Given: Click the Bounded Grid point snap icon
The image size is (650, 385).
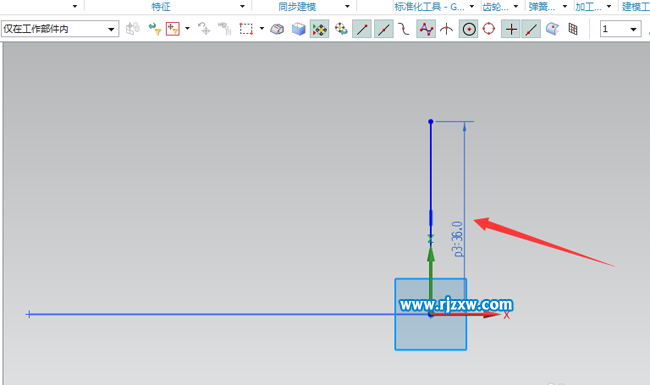Looking at the screenshot, I should pyautogui.click(x=573, y=29).
